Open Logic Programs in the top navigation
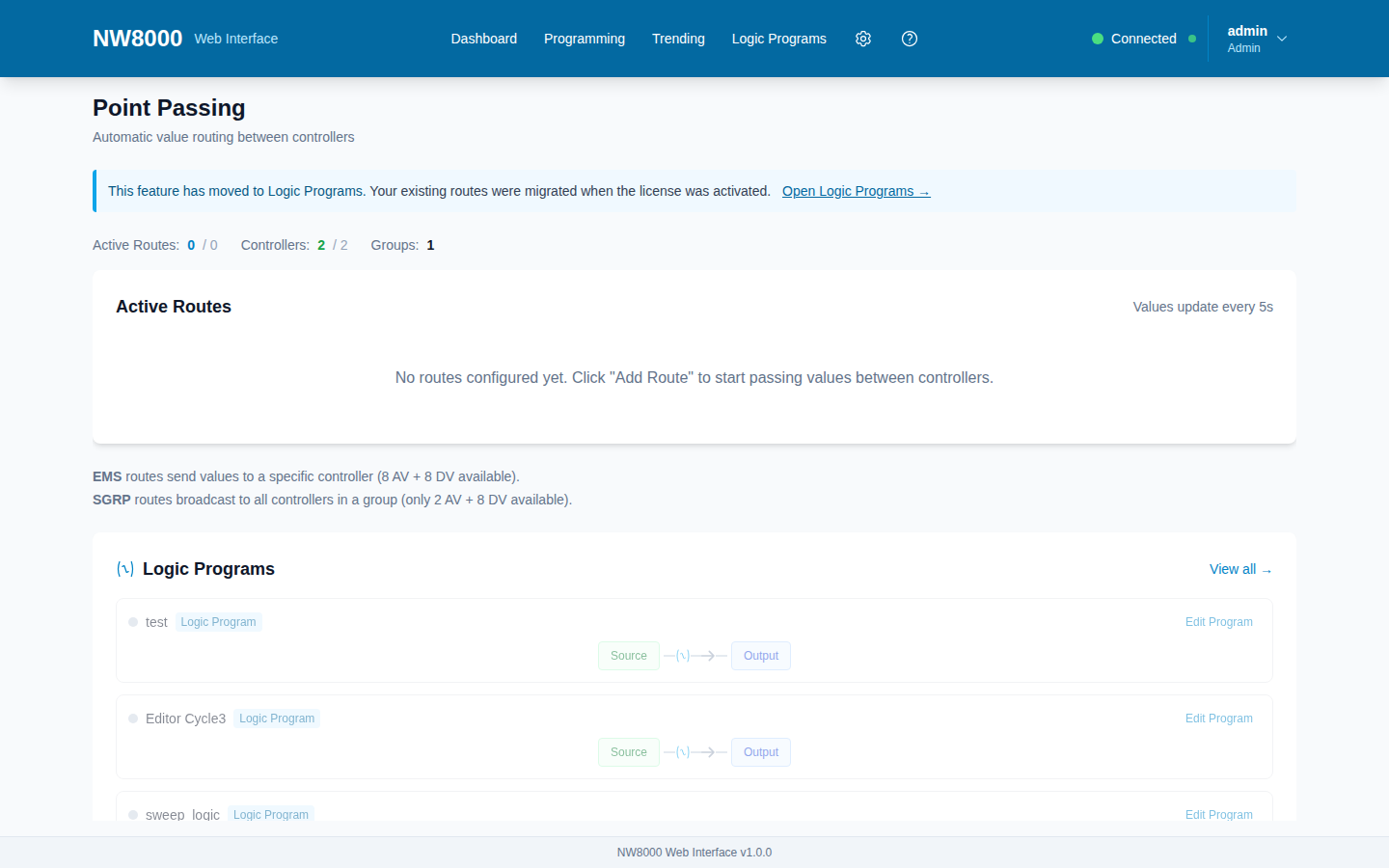This screenshot has width=1389, height=868. tap(779, 39)
